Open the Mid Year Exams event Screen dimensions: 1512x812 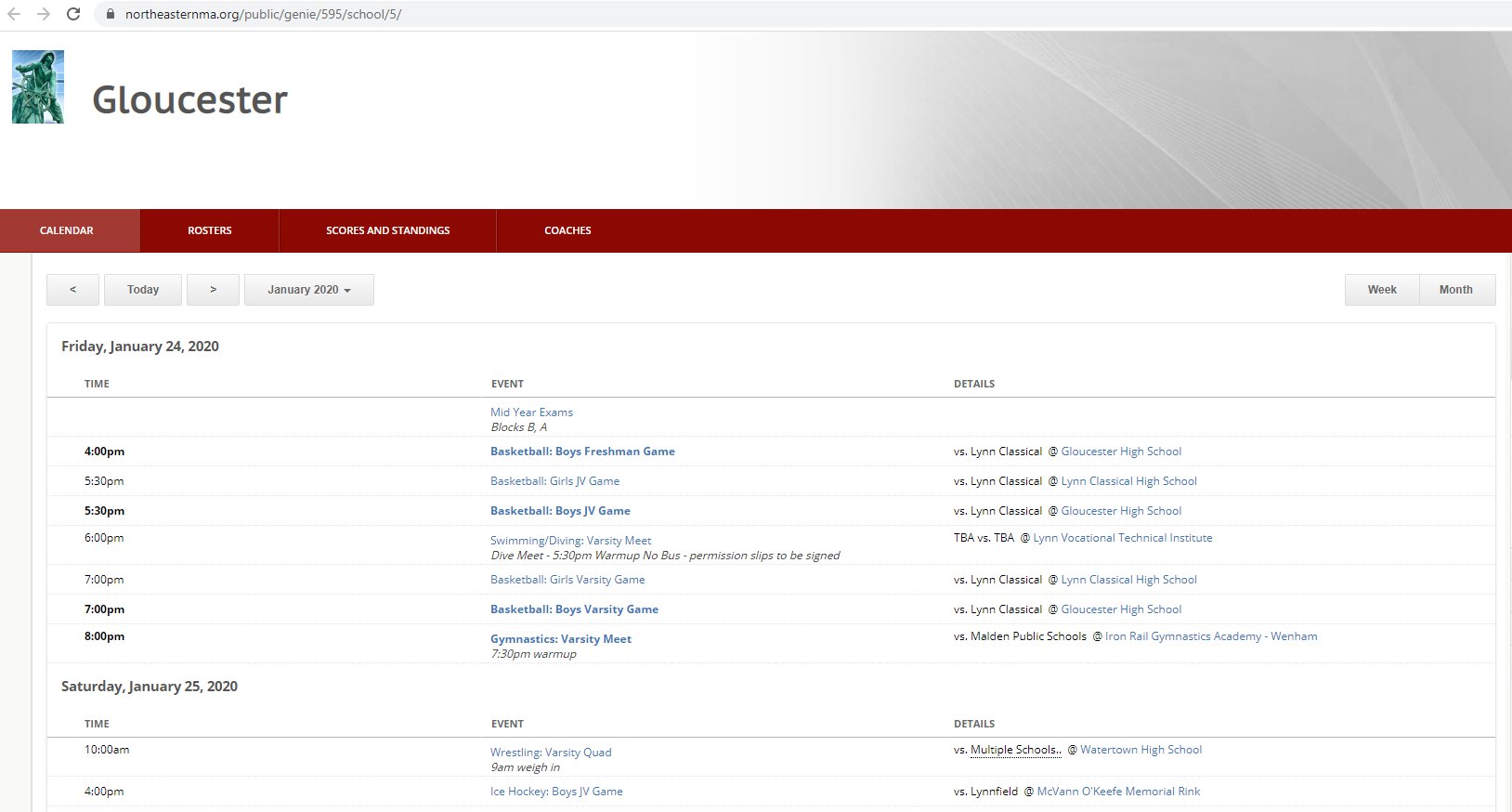click(531, 413)
